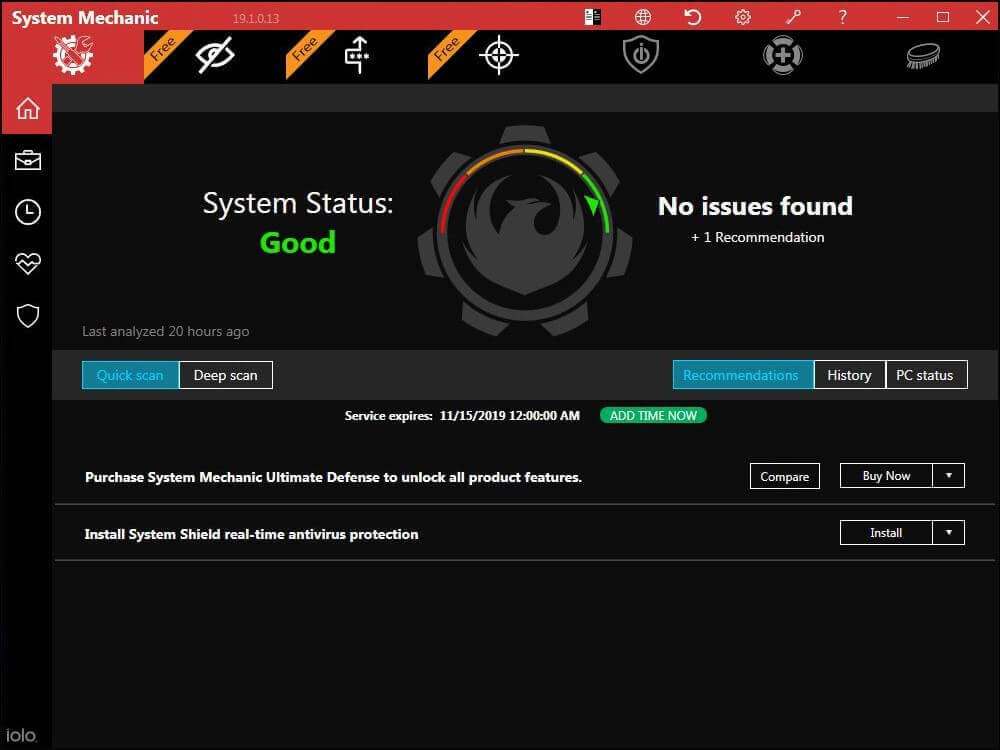Screen dimensions: 1000x750
Task: Open the crosshair Search and Recover feature
Action: tap(498, 56)
